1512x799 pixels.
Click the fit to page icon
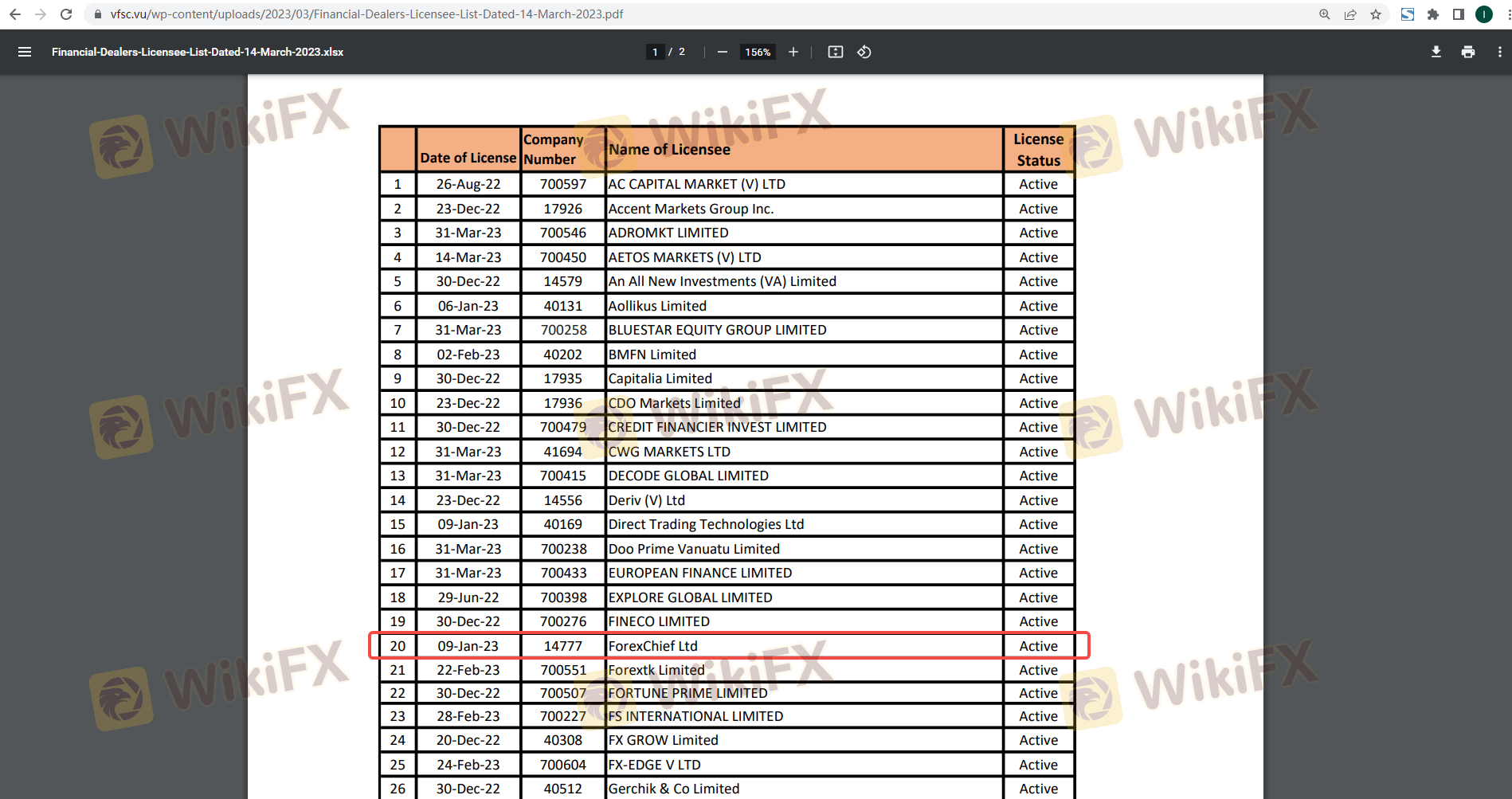tap(835, 52)
